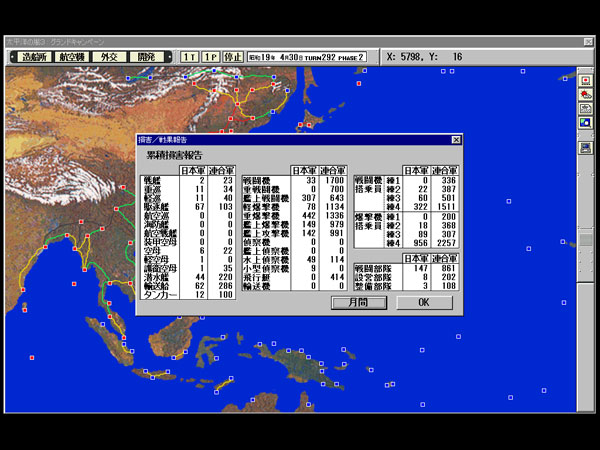Screen dimensions: 600x450
Task: Click the map magnifier icon in side palette
Action: tap(585, 122)
